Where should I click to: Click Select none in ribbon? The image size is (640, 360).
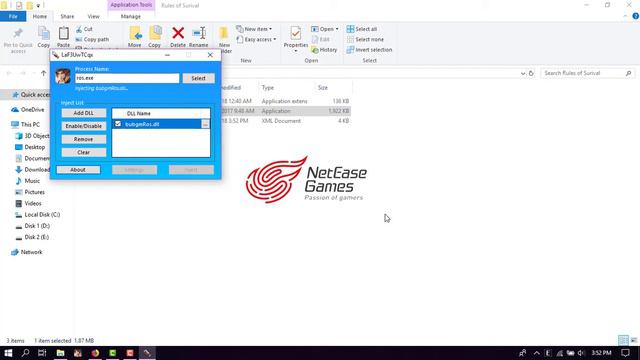[365, 40]
